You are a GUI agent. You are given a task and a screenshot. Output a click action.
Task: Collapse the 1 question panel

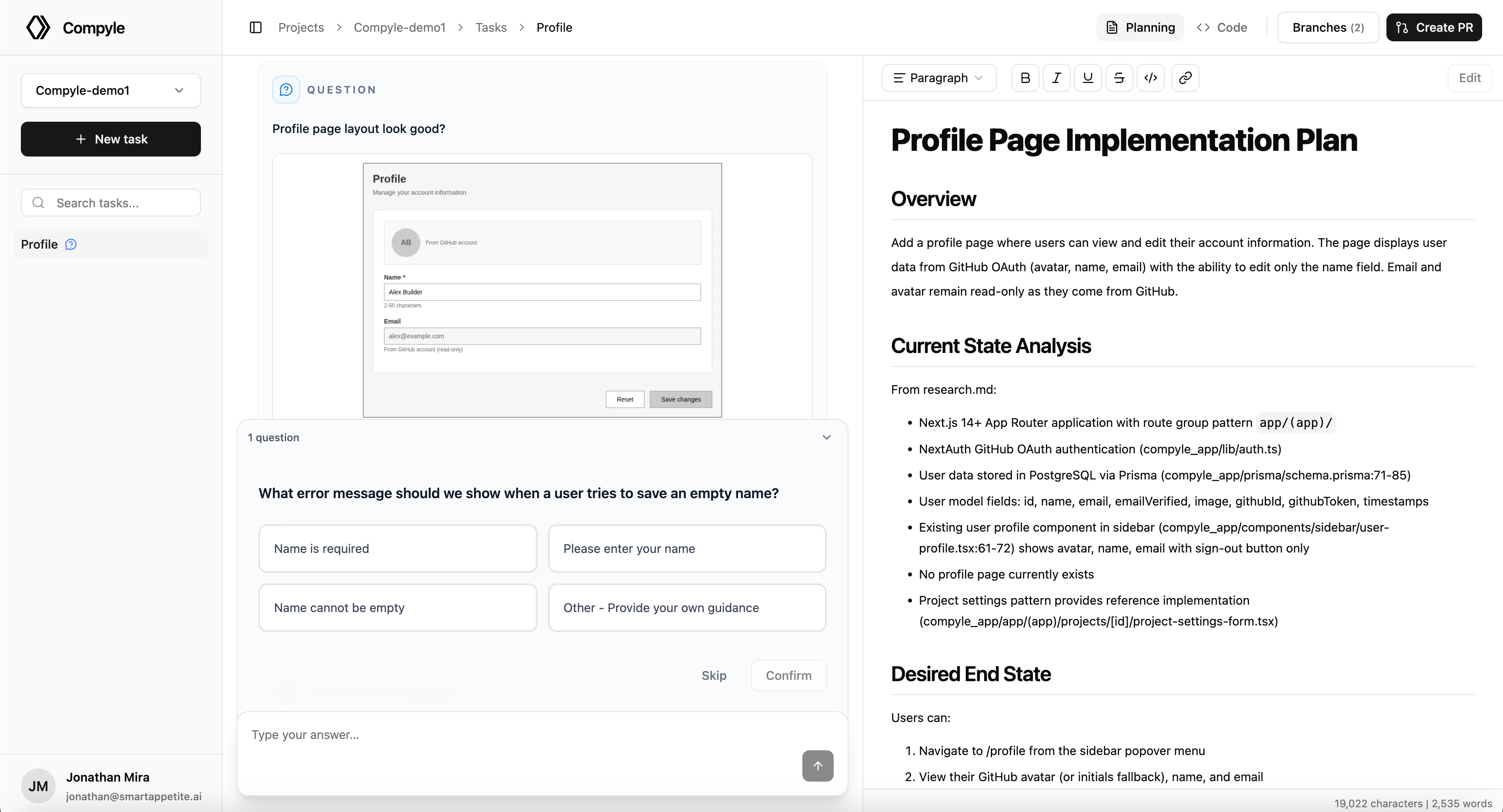(x=826, y=437)
